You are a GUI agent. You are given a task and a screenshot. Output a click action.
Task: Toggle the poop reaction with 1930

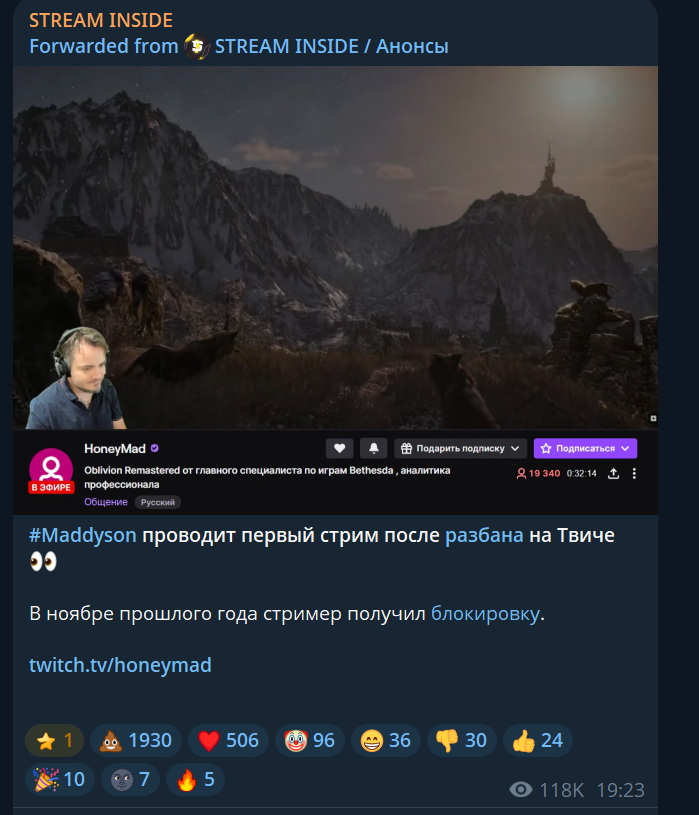(136, 740)
